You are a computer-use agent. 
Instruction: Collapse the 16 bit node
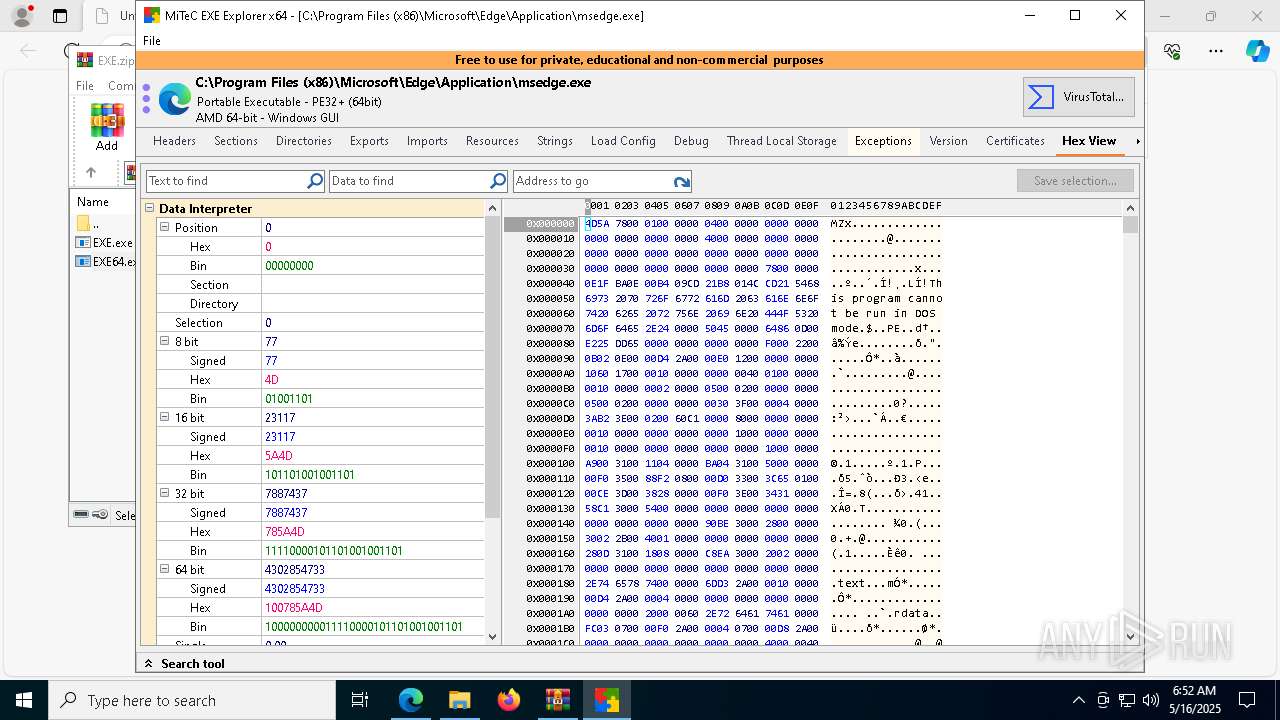pos(165,418)
